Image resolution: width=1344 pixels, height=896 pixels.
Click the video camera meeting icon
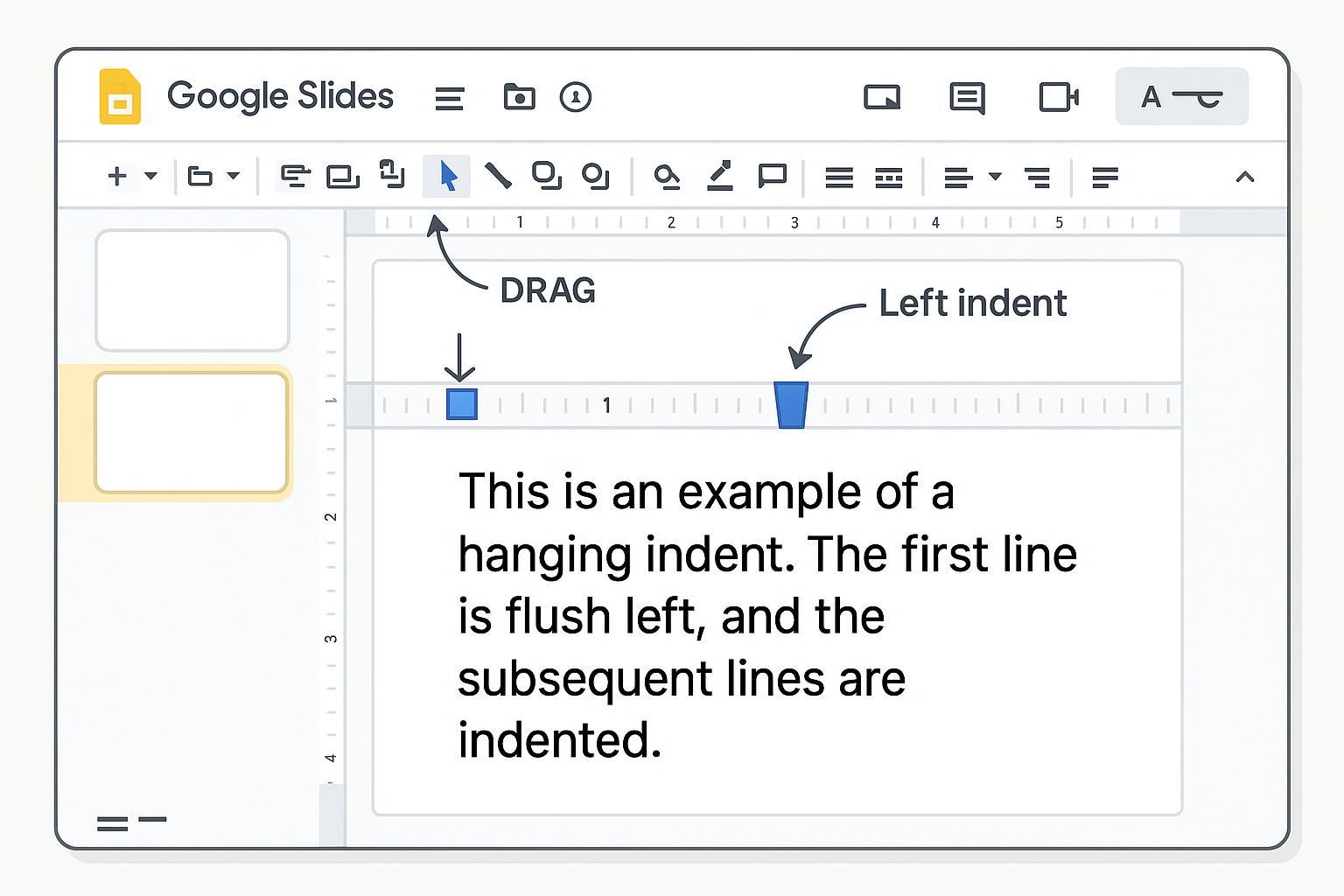click(1058, 97)
